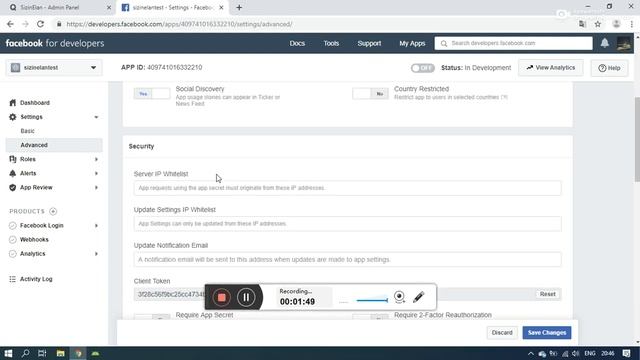Collapse the Settings section arrow
This screenshot has height=360, width=640.
click(96, 117)
